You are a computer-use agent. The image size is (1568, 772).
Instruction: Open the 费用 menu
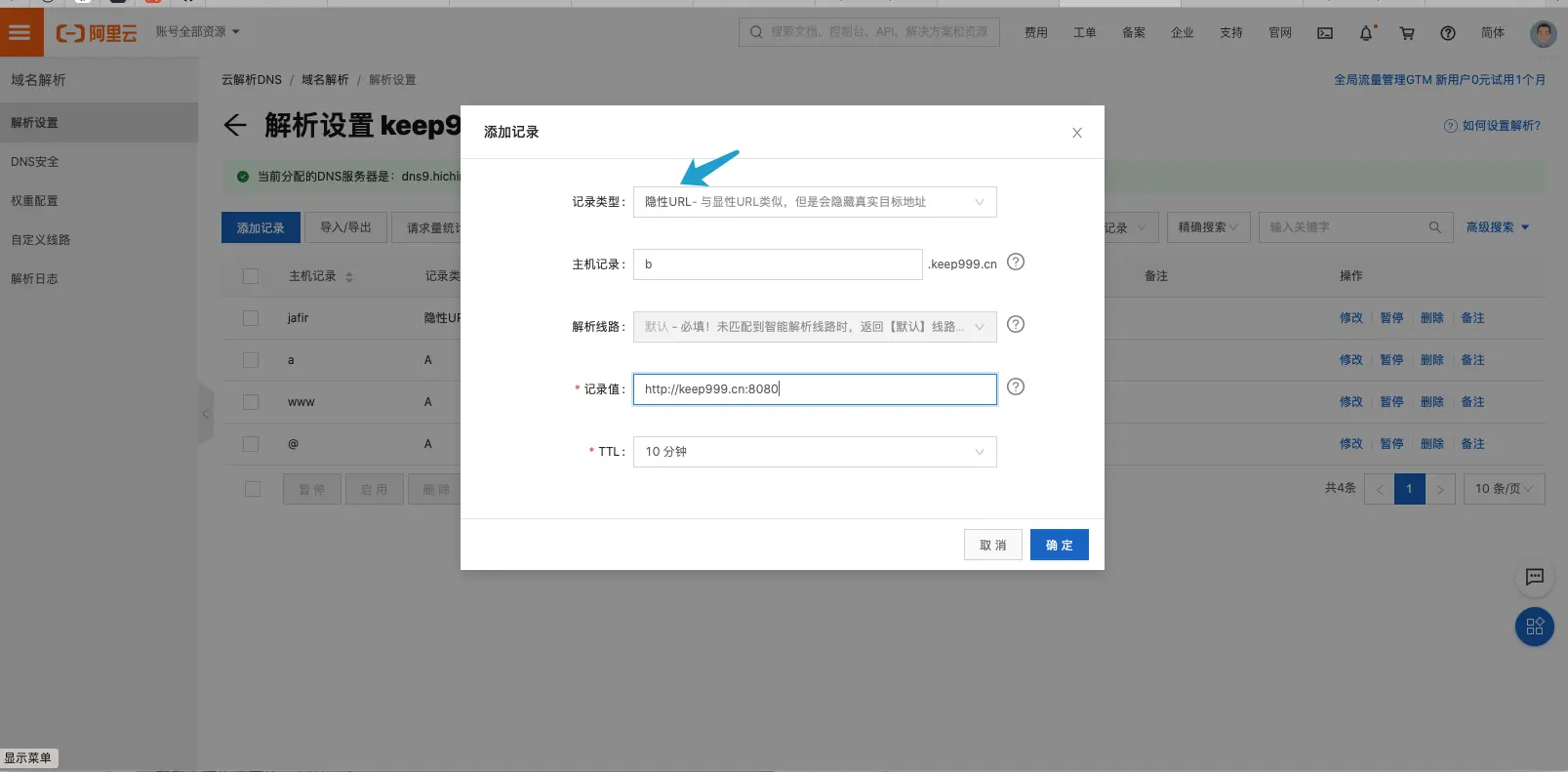pyautogui.click(x=1036, y=33)
